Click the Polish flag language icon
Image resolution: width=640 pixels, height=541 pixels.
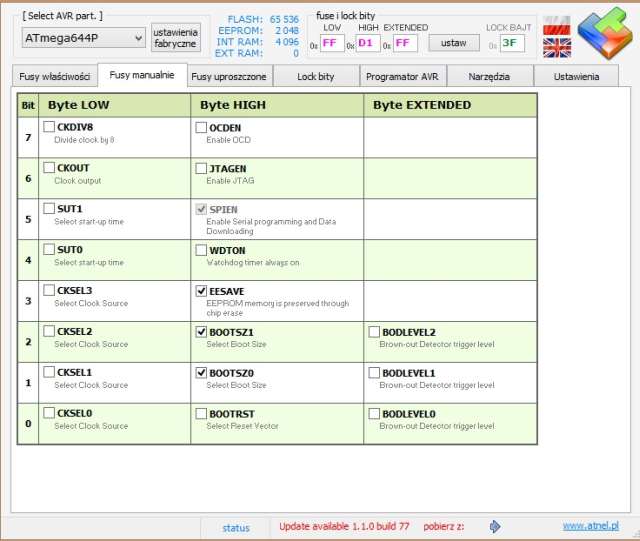click(557, 26)
